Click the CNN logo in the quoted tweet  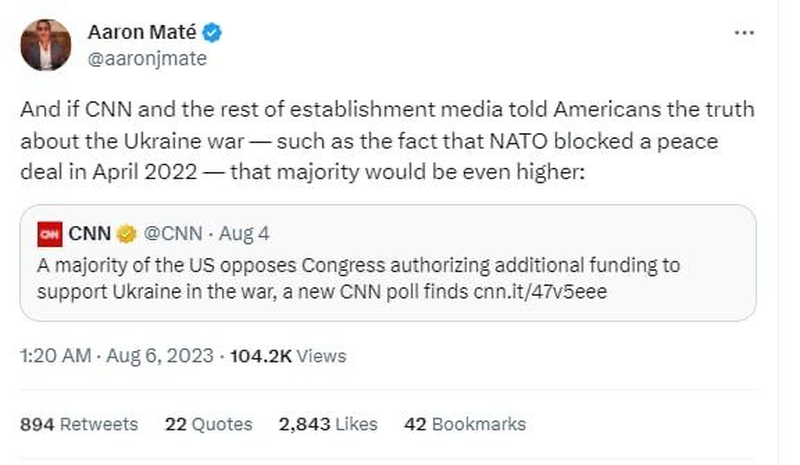pos(50,235)
